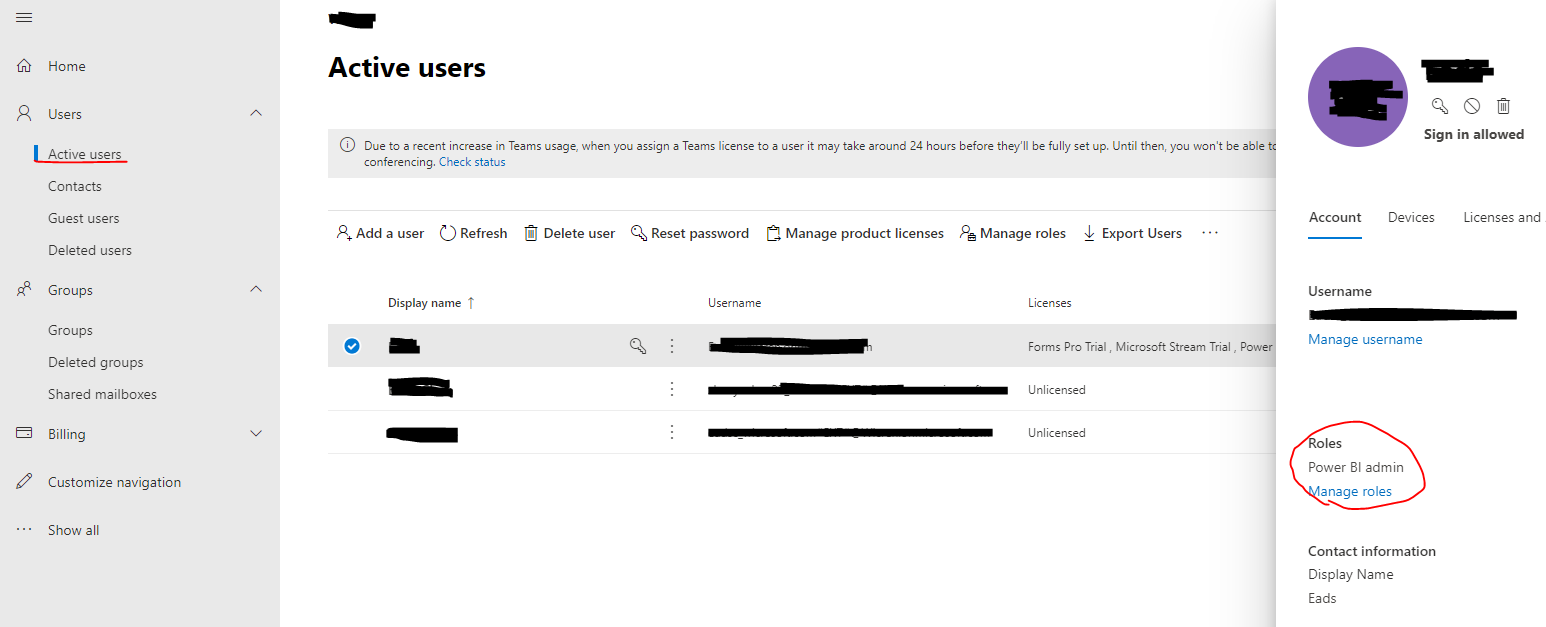Open Groups sub-item in navigation
The height and width of the screenshot is (627, 1546).
point(70,330)
